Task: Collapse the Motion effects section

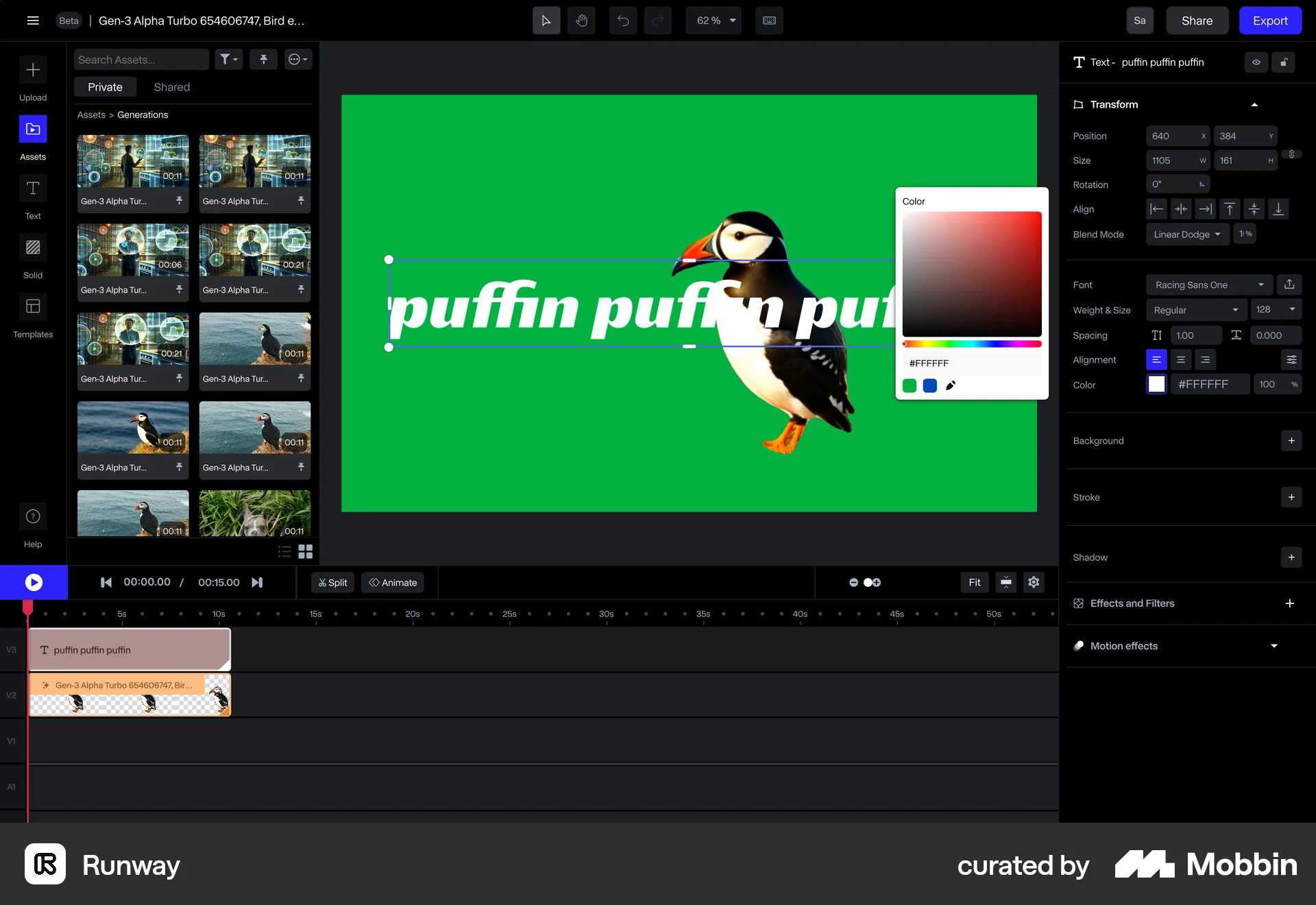Action: tap(1274, 645)
